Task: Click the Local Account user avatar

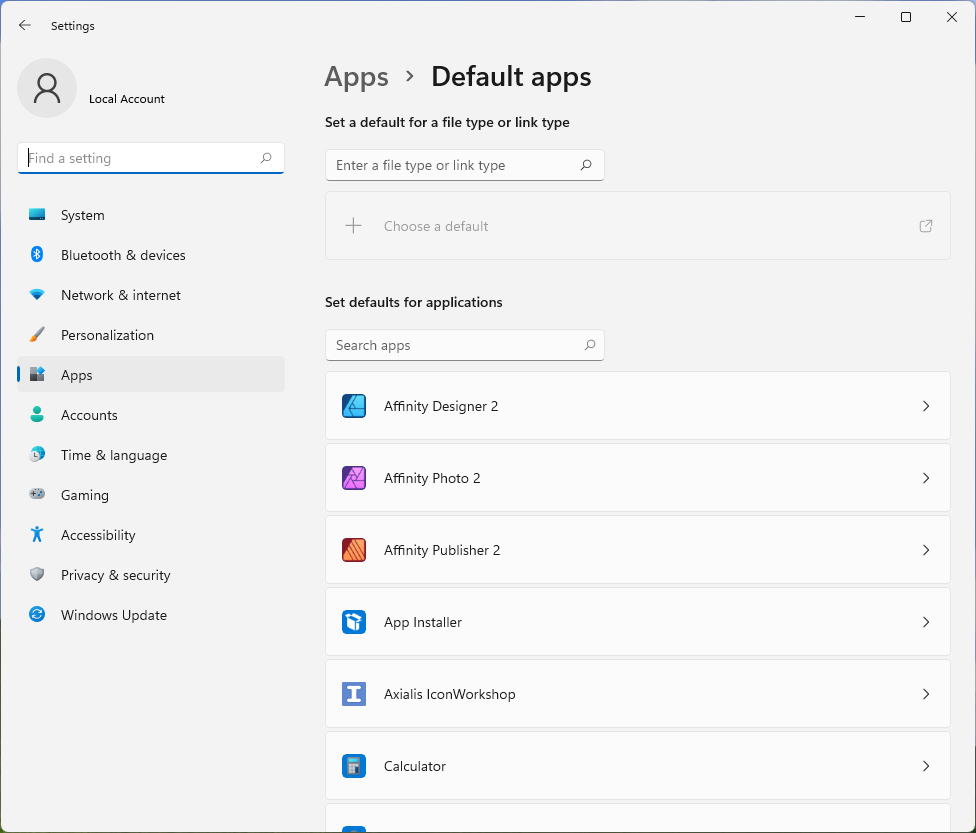Action: (47, 88)
